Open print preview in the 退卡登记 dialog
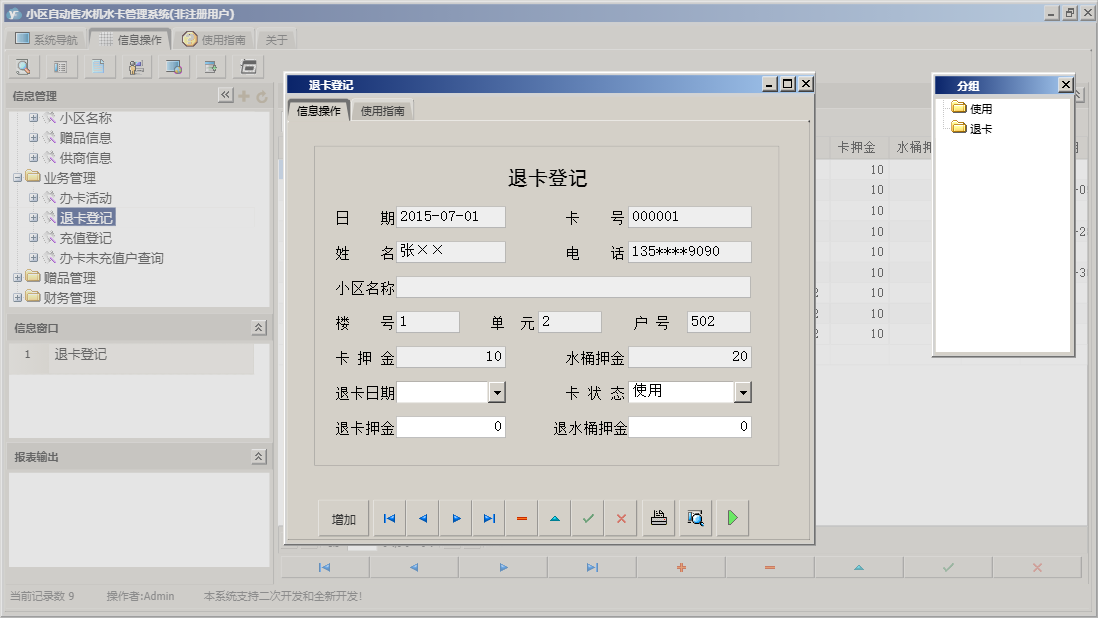Image resolution: width=1098 pixels, height=618 pixels. coord(694,517)
